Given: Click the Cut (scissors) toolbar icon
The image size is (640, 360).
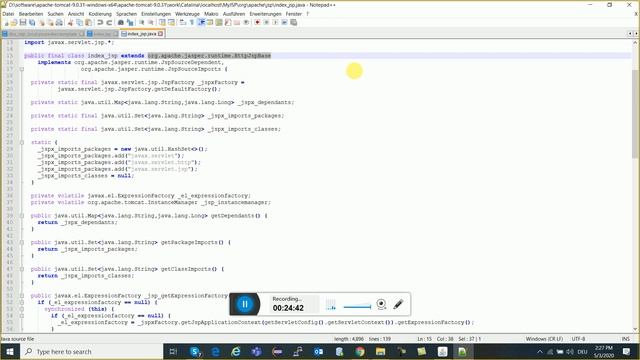Looking at the screenshot, I should (70, 22).
